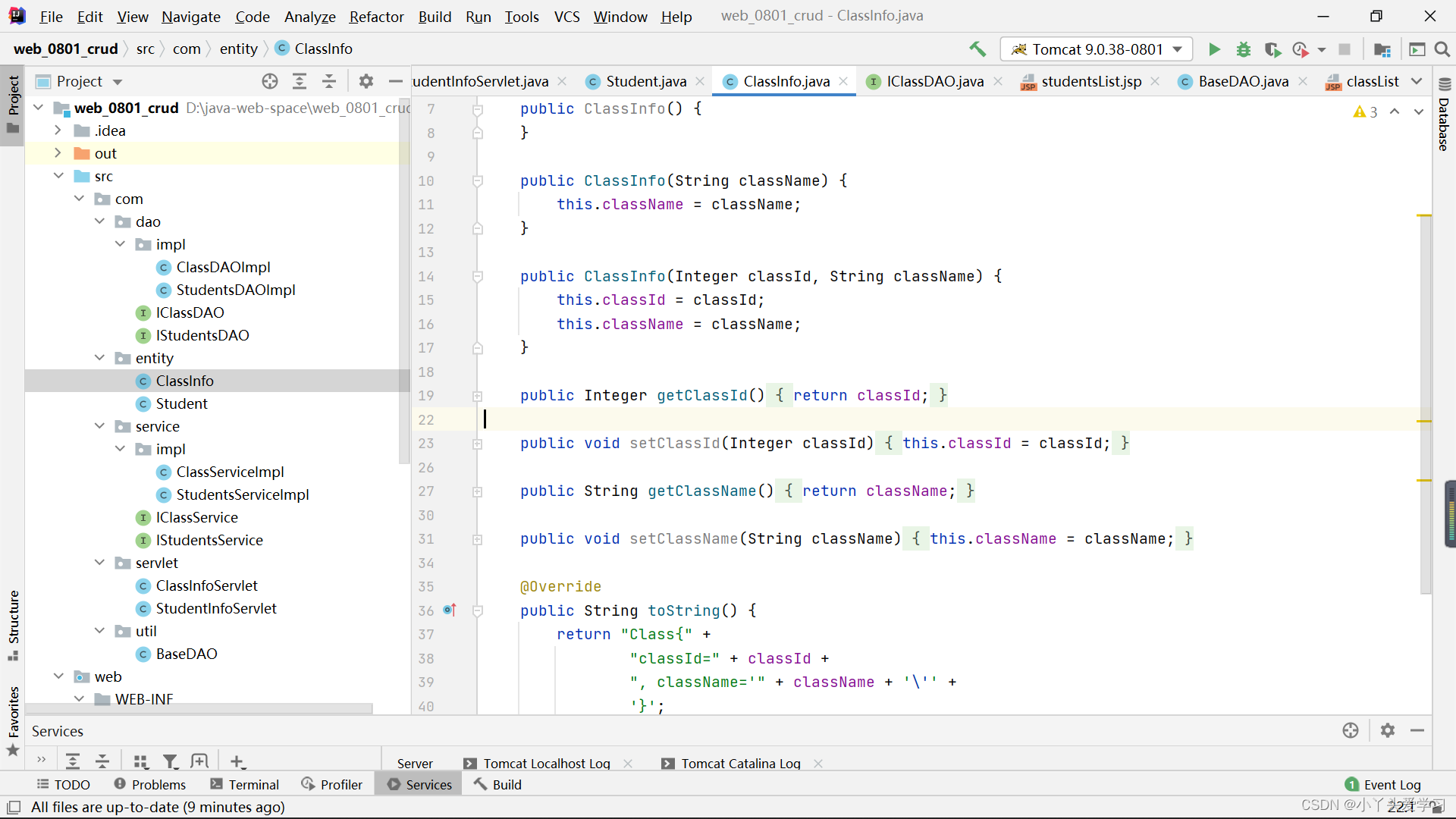
Task: Click the editor vertical scrollbar thumb
Action: tap(1425, 404)
